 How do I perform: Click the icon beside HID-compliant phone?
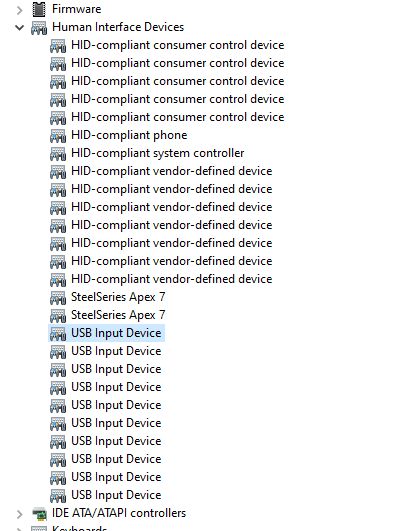click(58, 135)
